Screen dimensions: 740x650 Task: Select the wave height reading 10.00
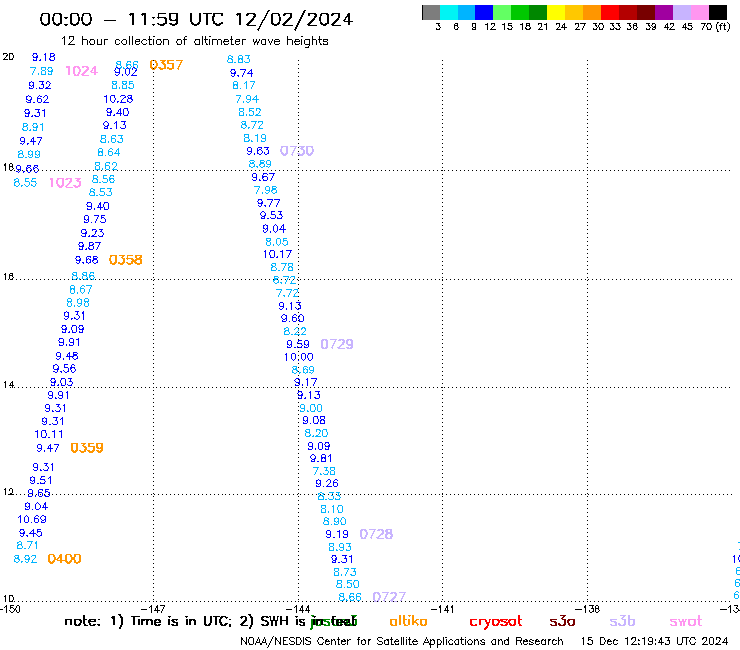298,357
